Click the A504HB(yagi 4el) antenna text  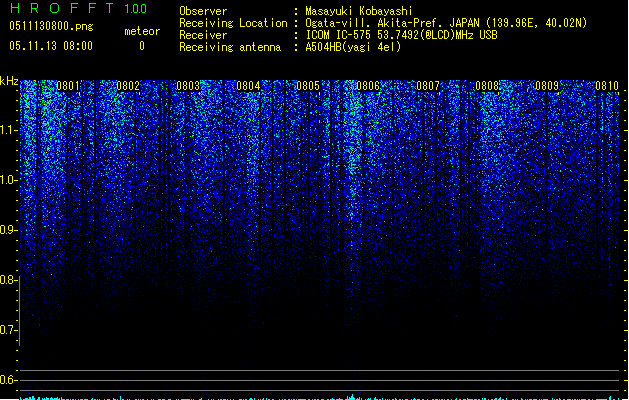pyautogui.click(x=353, y=47)
